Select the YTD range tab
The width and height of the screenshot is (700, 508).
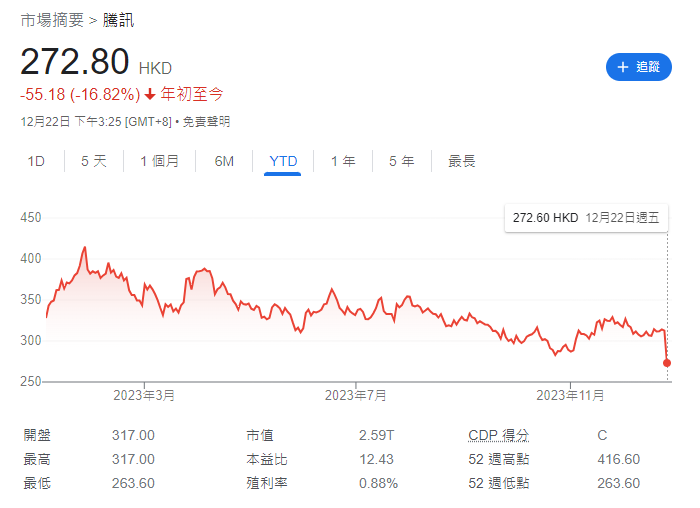pyautogui.click(x=283, y=161)
